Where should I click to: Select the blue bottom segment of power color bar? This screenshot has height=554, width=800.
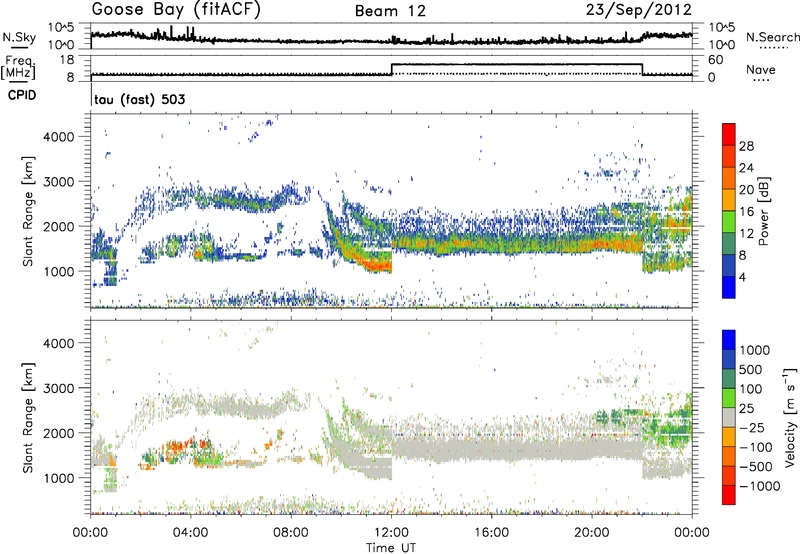pyautogui.click(x=729, y=287)
